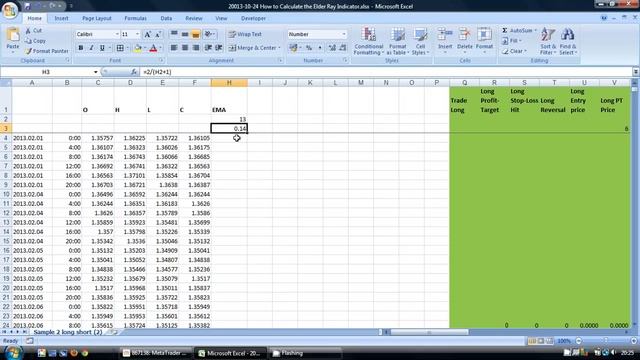The height and width of the screenshot is (360, 640).
Task: Click the Delete cells button
Action: pyautogui.click(x=464, y=41)
